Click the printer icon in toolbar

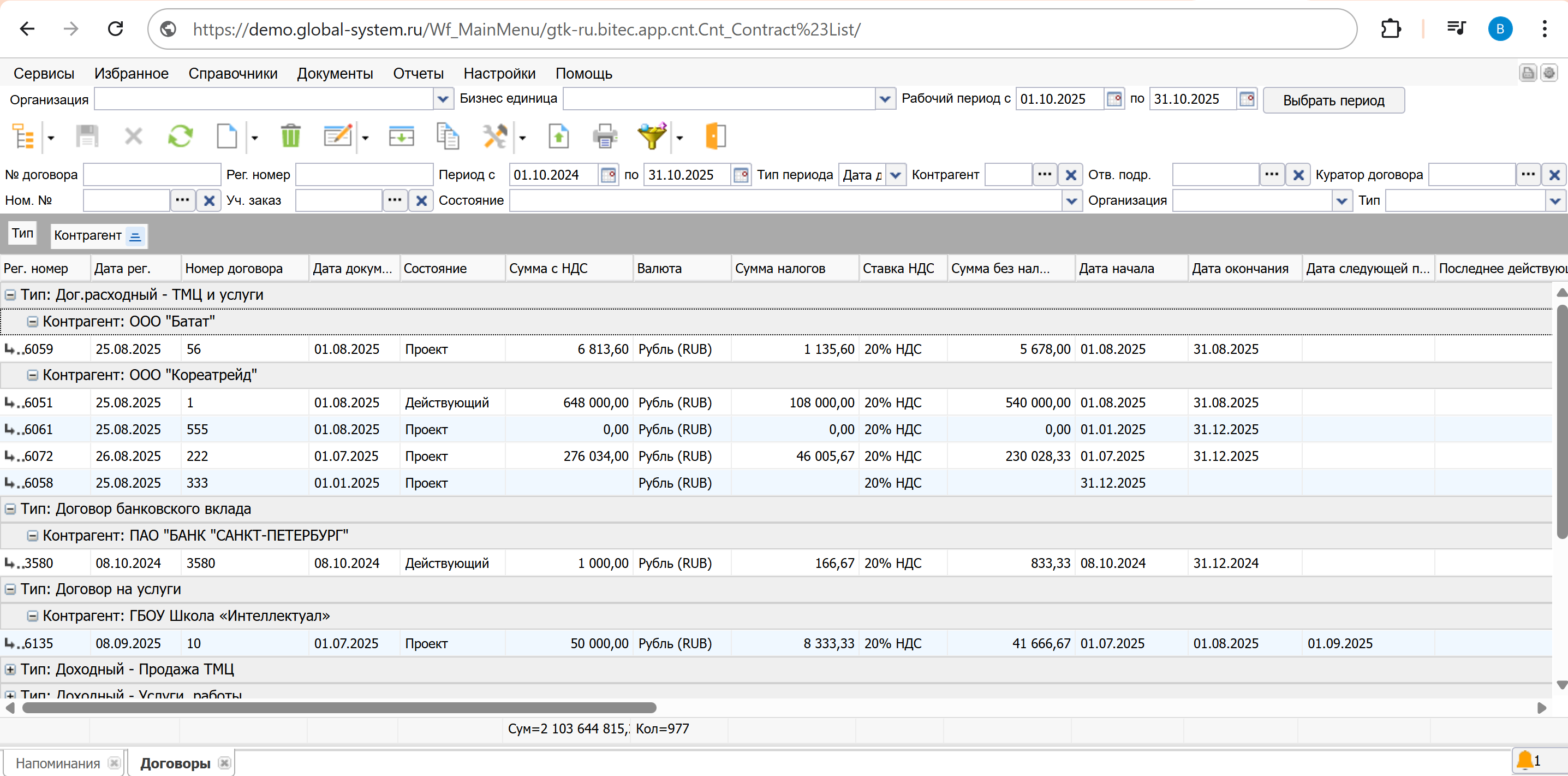(x=604, y=136)
